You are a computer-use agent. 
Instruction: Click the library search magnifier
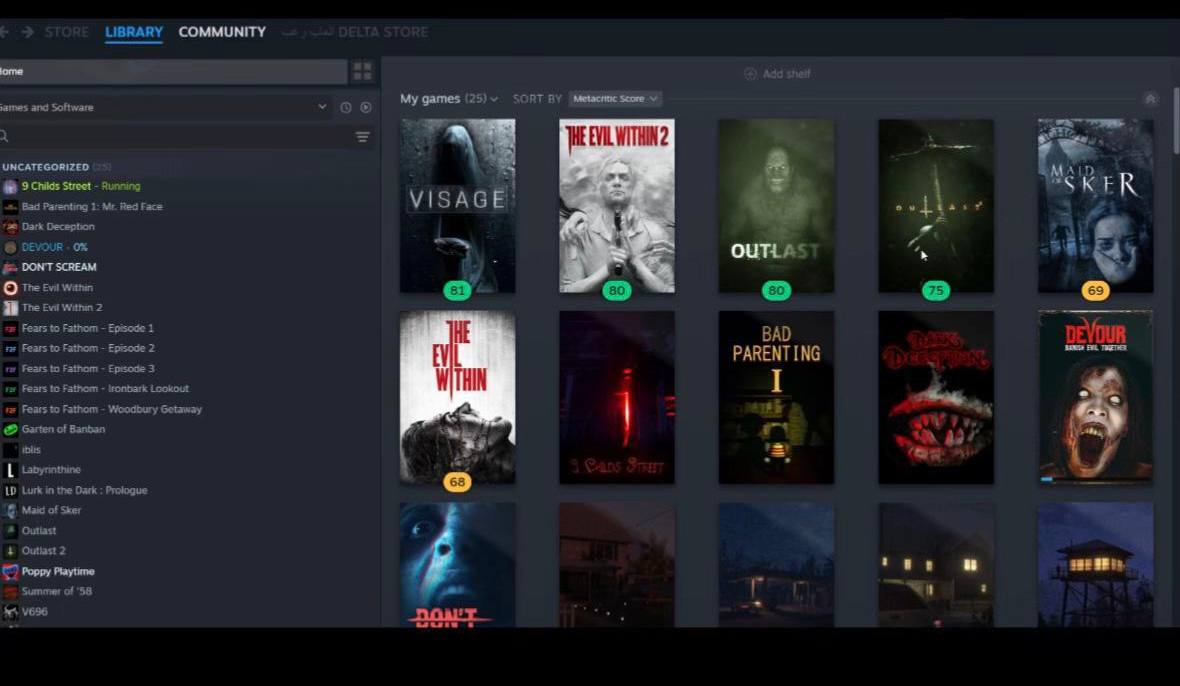4,136
